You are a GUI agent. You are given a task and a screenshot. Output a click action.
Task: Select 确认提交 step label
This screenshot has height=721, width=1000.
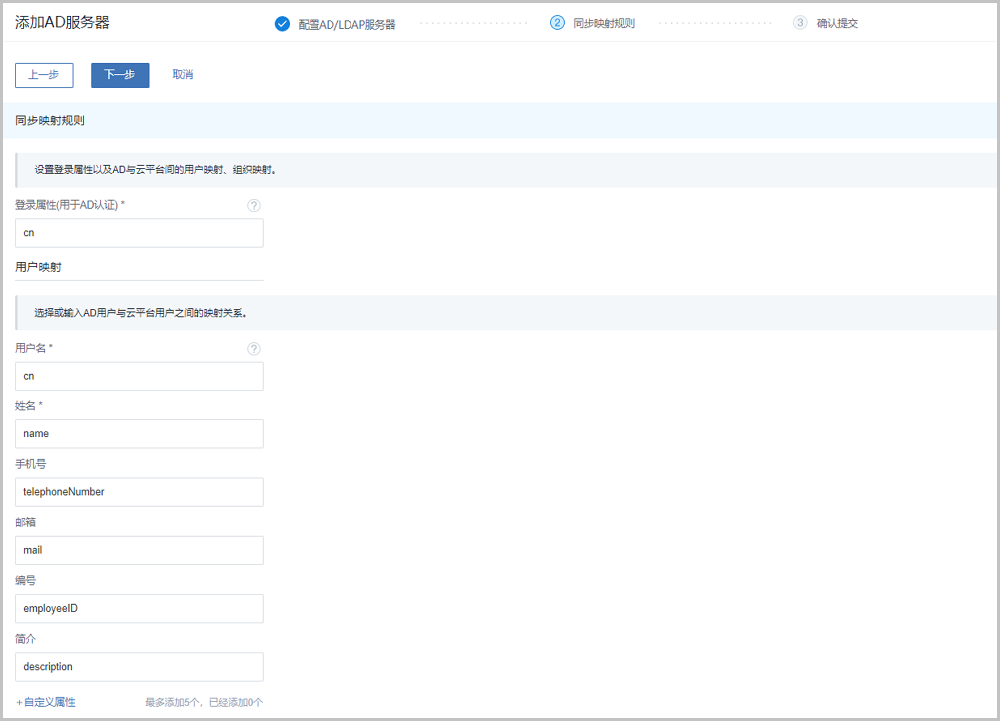[x=837, y=23]
